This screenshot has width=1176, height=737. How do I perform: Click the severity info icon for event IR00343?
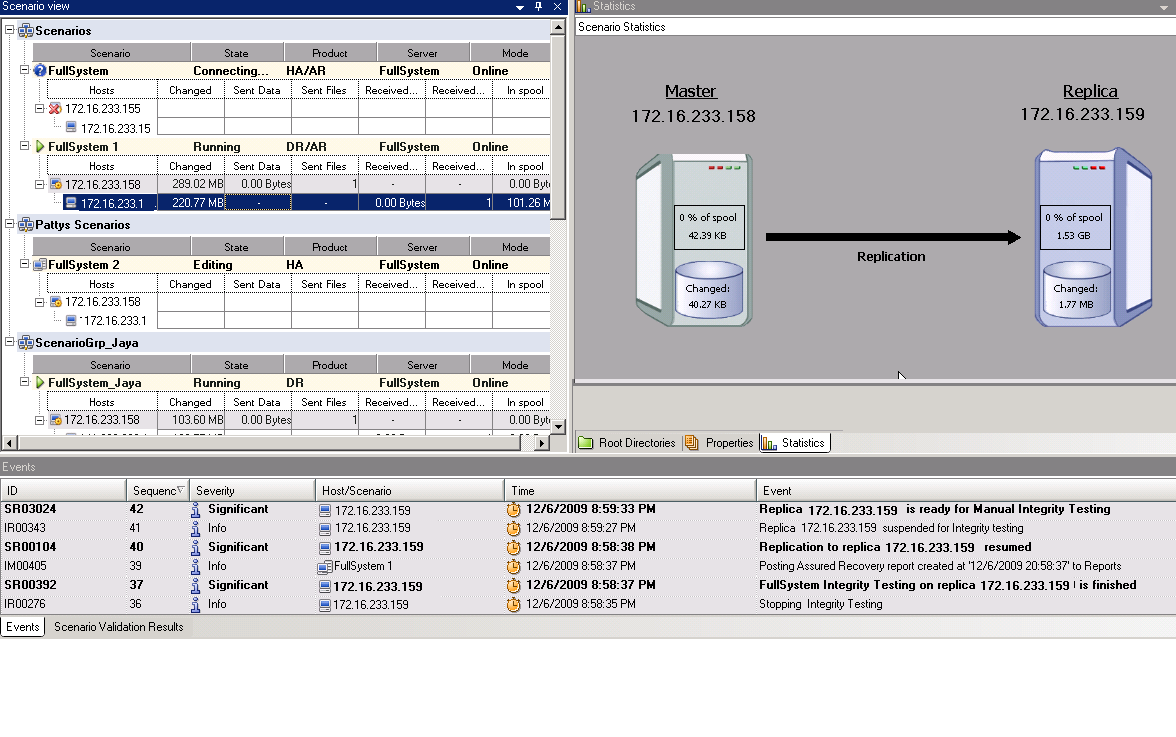point(196,528)
